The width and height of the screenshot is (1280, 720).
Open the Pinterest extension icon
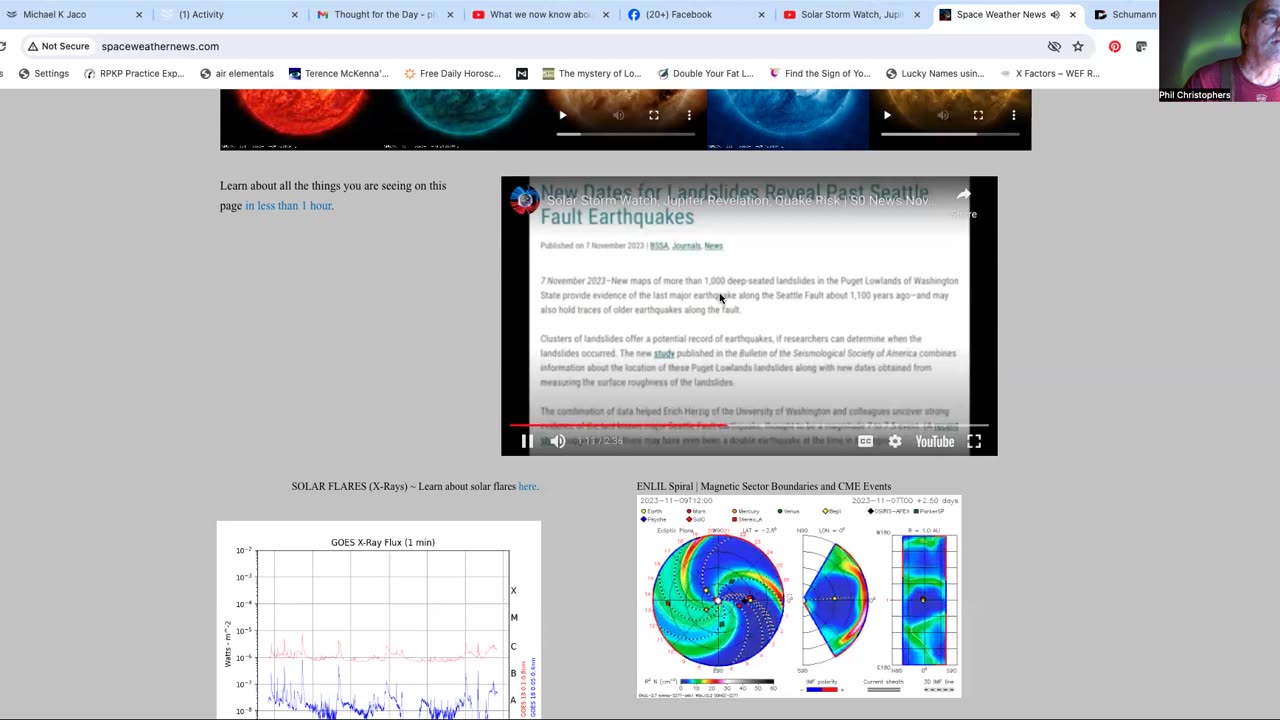click(1115, 46)
